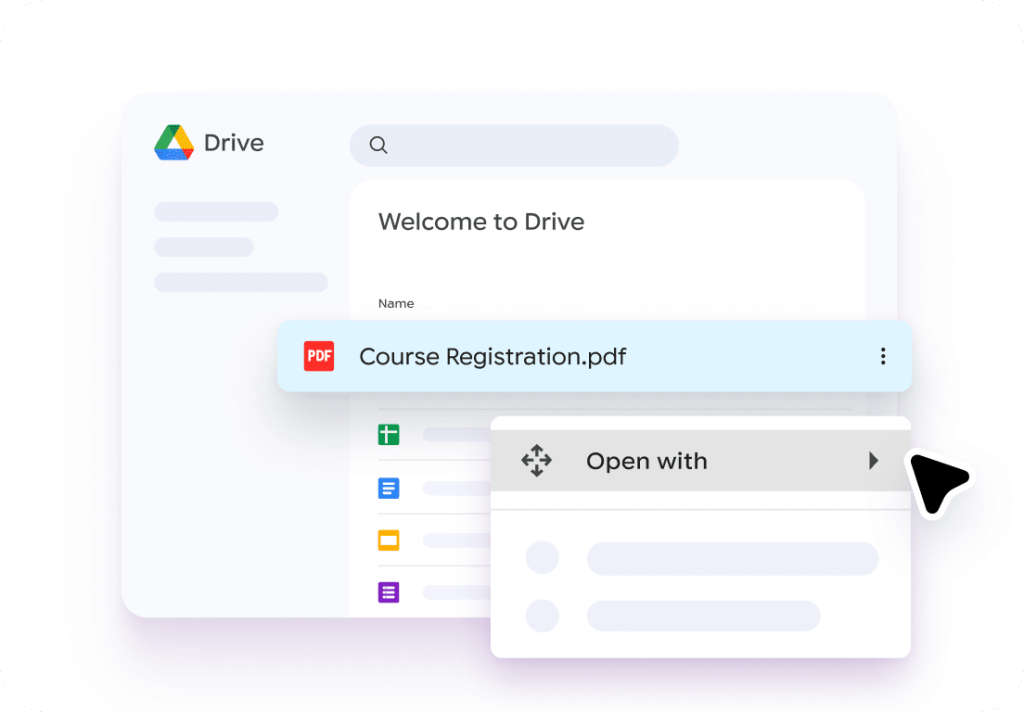Click the green Google Sheets file icon
The width and height of the screenshot is (1024, 712).
[x=390, y=434]
